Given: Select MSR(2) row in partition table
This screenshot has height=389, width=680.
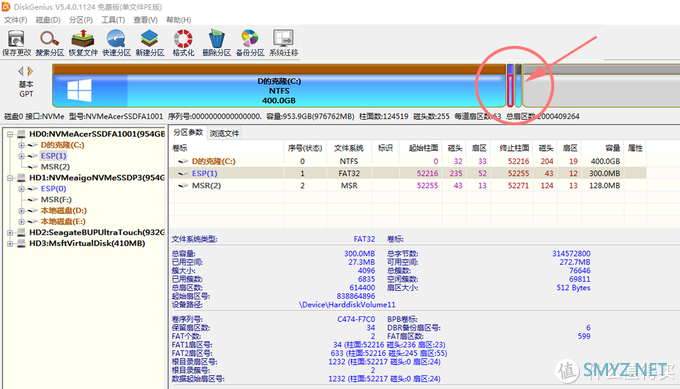Looking at the screenshot, I should point(408,185).
